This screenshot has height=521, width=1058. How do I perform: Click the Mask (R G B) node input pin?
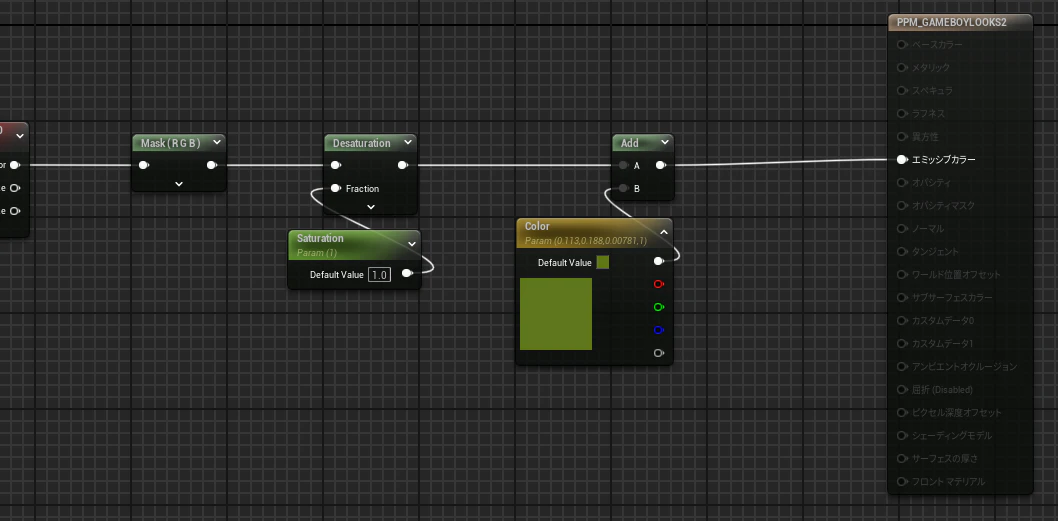(144, 165)
